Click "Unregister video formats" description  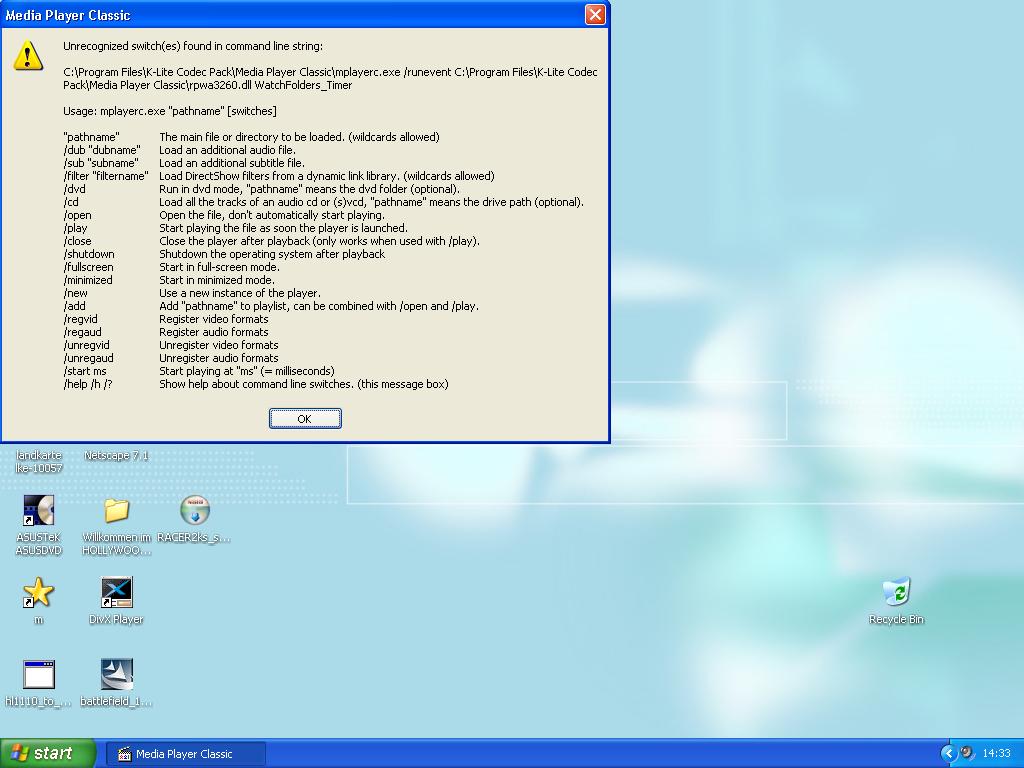tap(219, 345)
